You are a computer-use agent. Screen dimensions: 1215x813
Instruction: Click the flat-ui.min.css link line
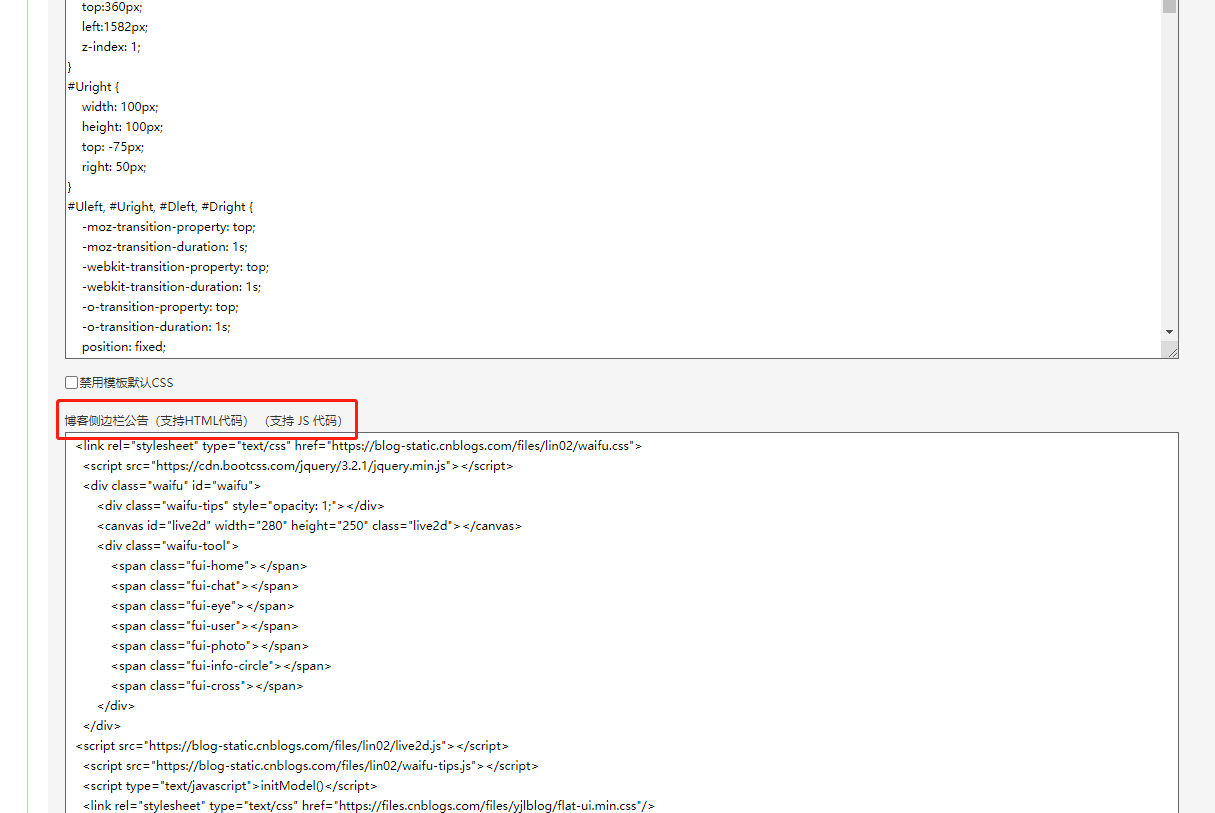369,806
